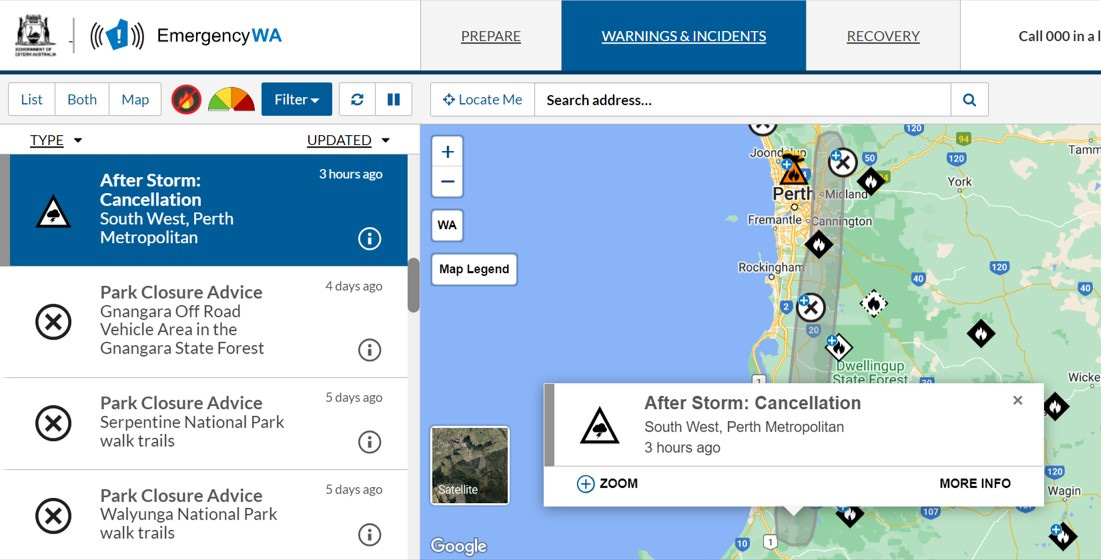The width and height of the screenshot is (1101, 560).
Task: Switch map to Satellite view
Action: point(470,465)
